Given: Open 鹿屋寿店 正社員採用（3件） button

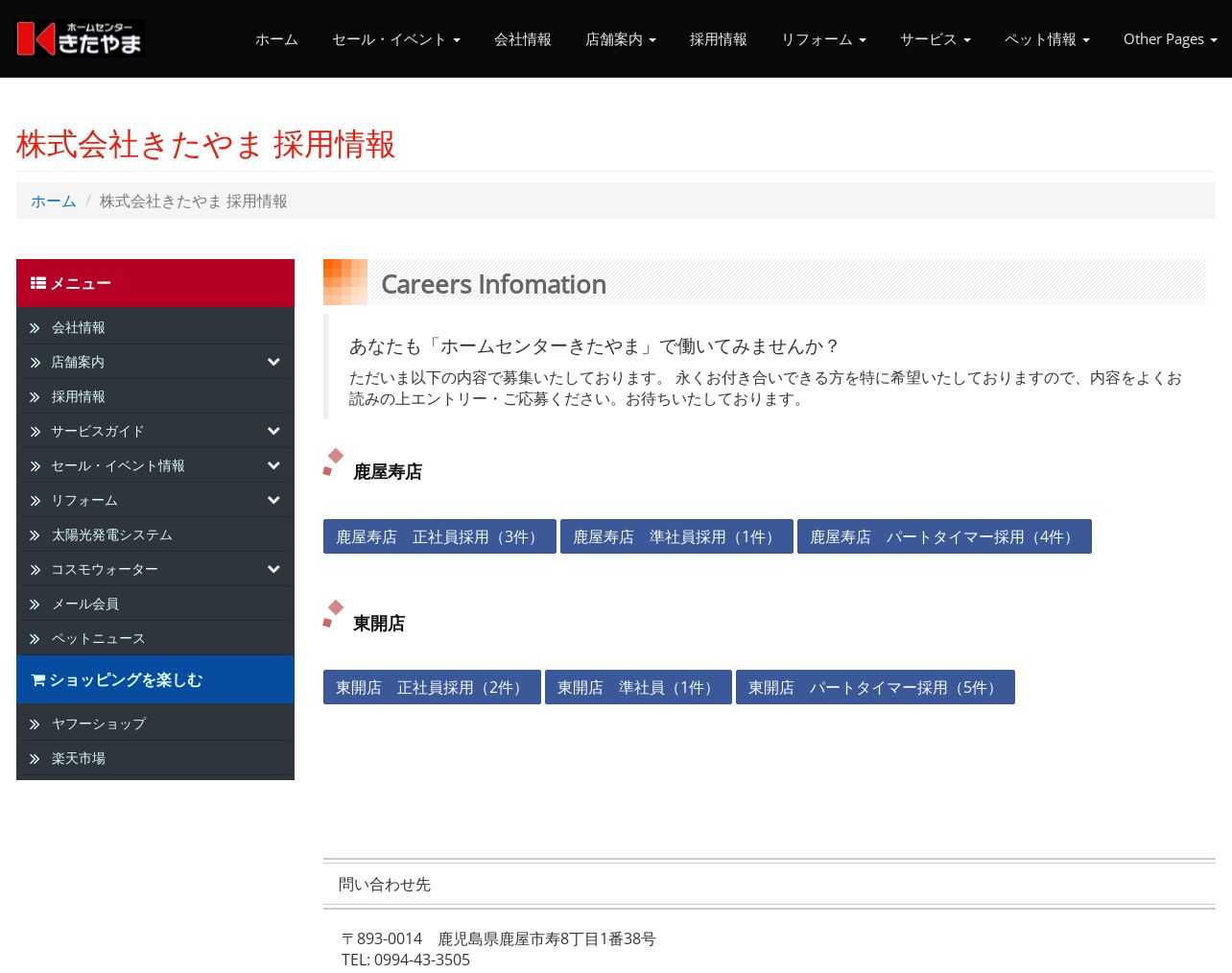Looking at the screenshot, I should click(439, 536).
